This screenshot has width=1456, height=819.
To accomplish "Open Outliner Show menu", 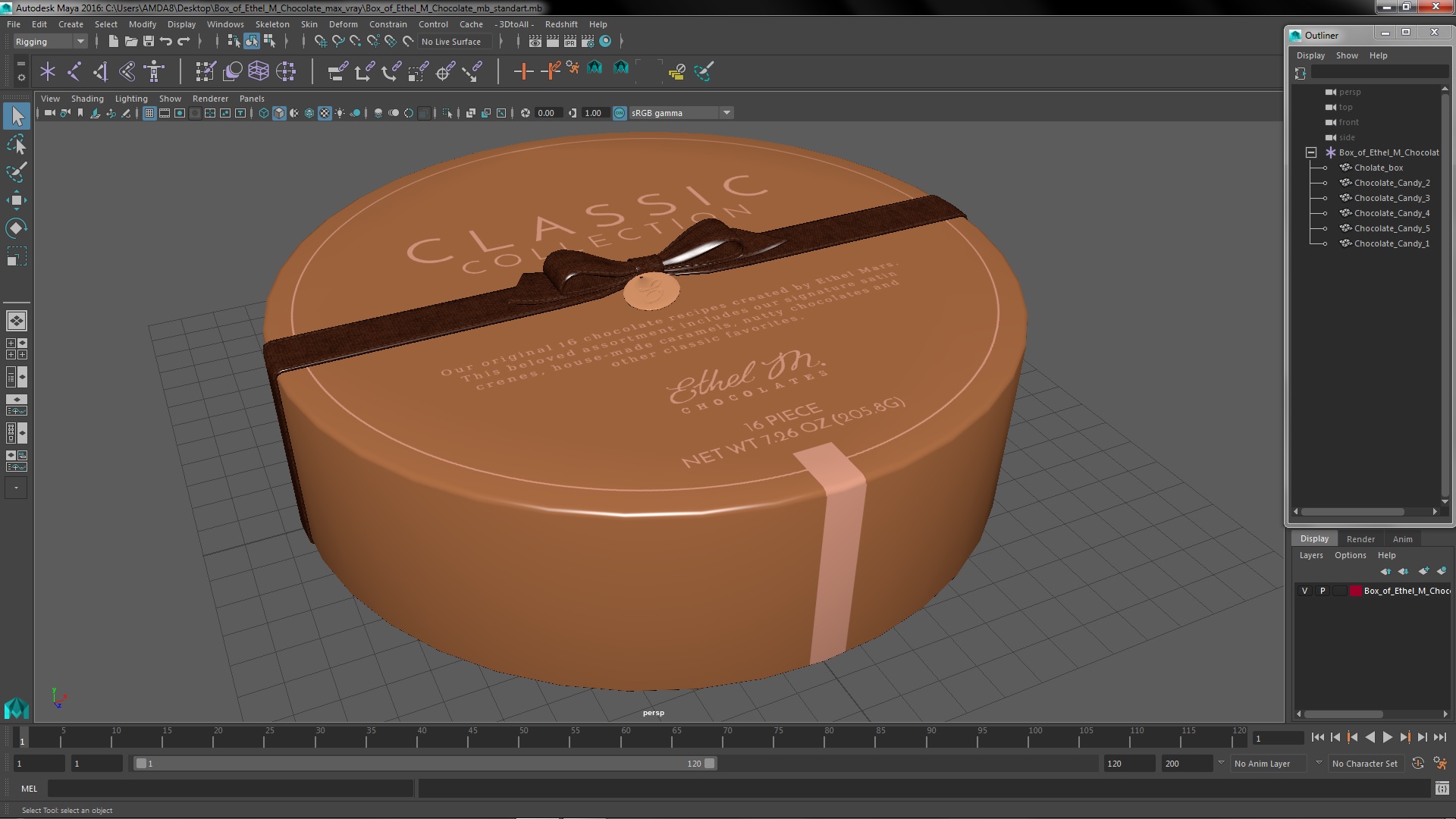I will (1347, 55).
